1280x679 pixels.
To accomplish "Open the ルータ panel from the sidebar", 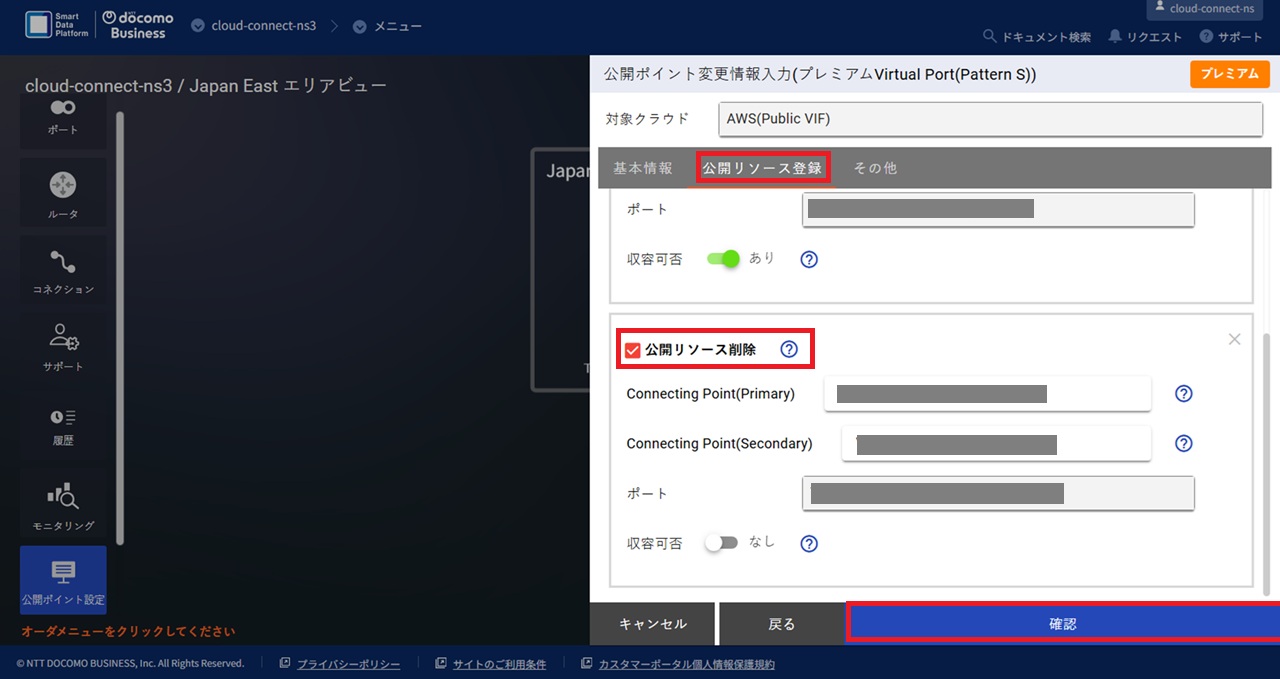I will click(63, 192).
